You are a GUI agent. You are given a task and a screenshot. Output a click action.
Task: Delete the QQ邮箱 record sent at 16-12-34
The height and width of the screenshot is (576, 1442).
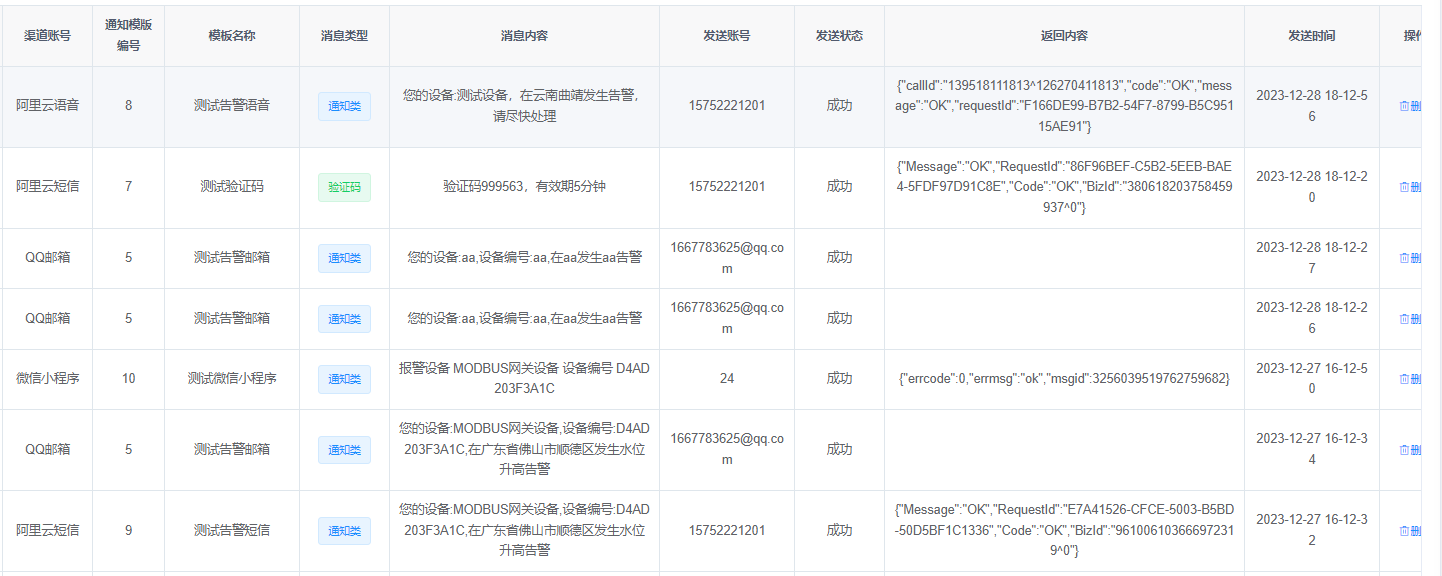1410,450
